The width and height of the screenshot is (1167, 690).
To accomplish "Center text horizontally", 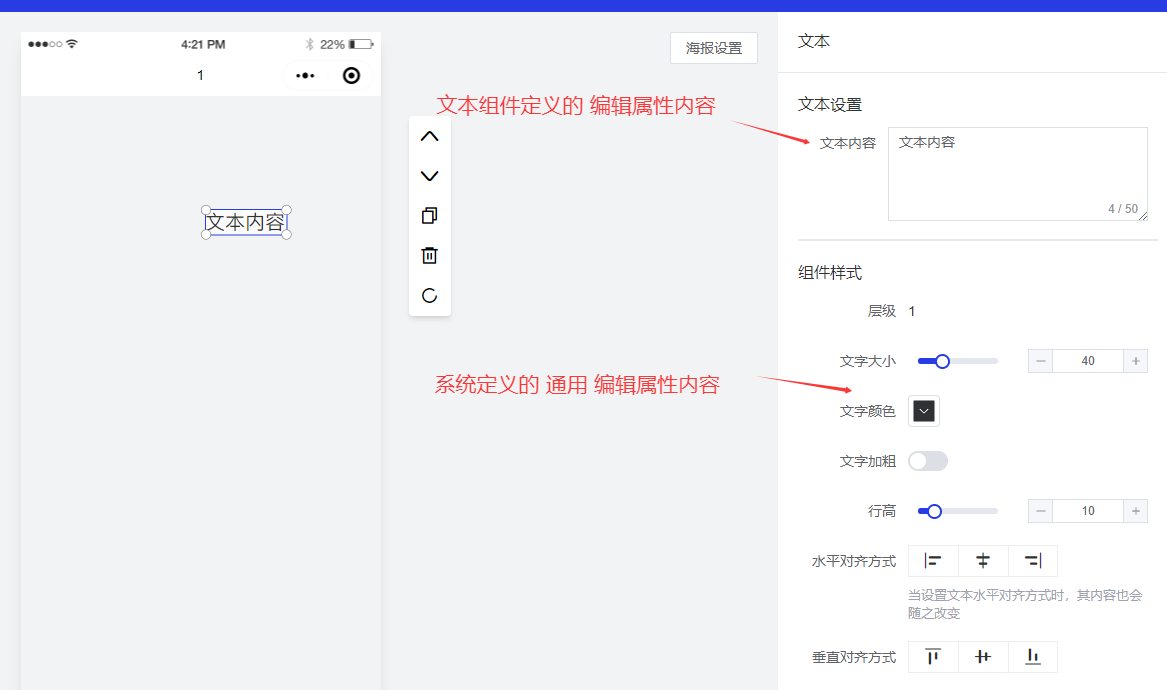I will coord(983,561).
